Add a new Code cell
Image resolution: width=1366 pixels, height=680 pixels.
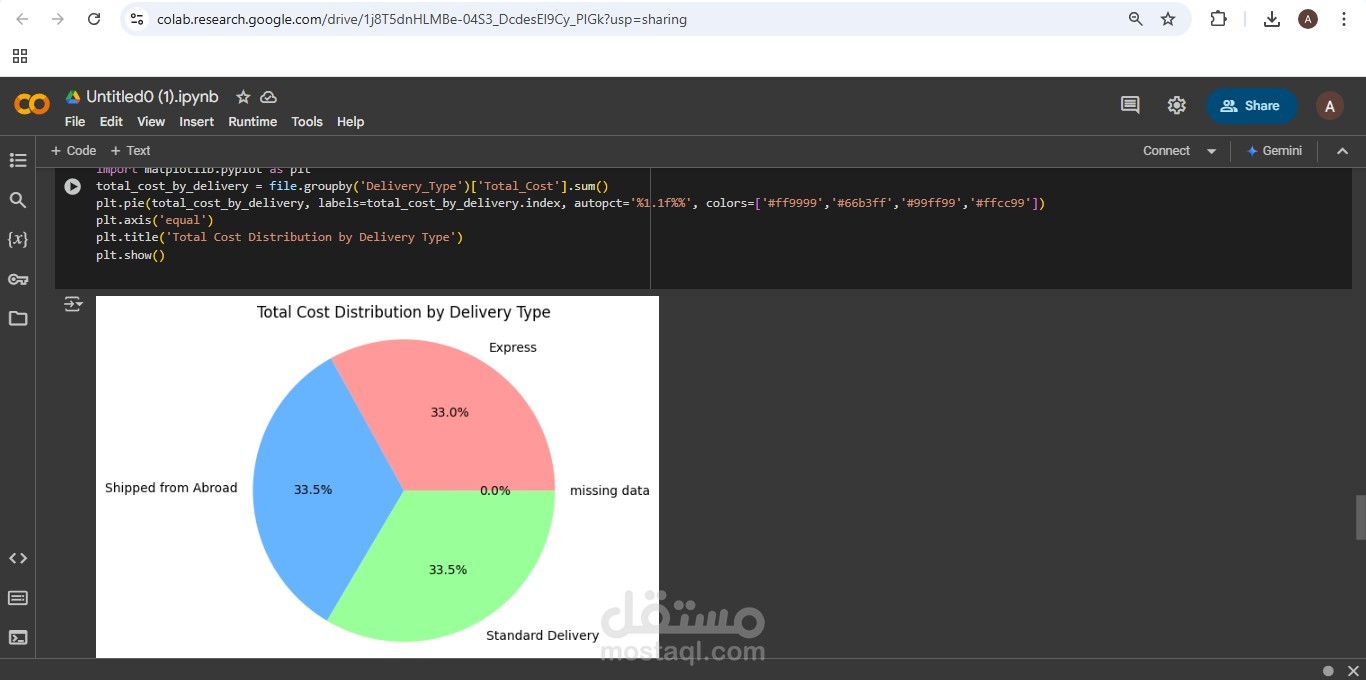(73, 151)
